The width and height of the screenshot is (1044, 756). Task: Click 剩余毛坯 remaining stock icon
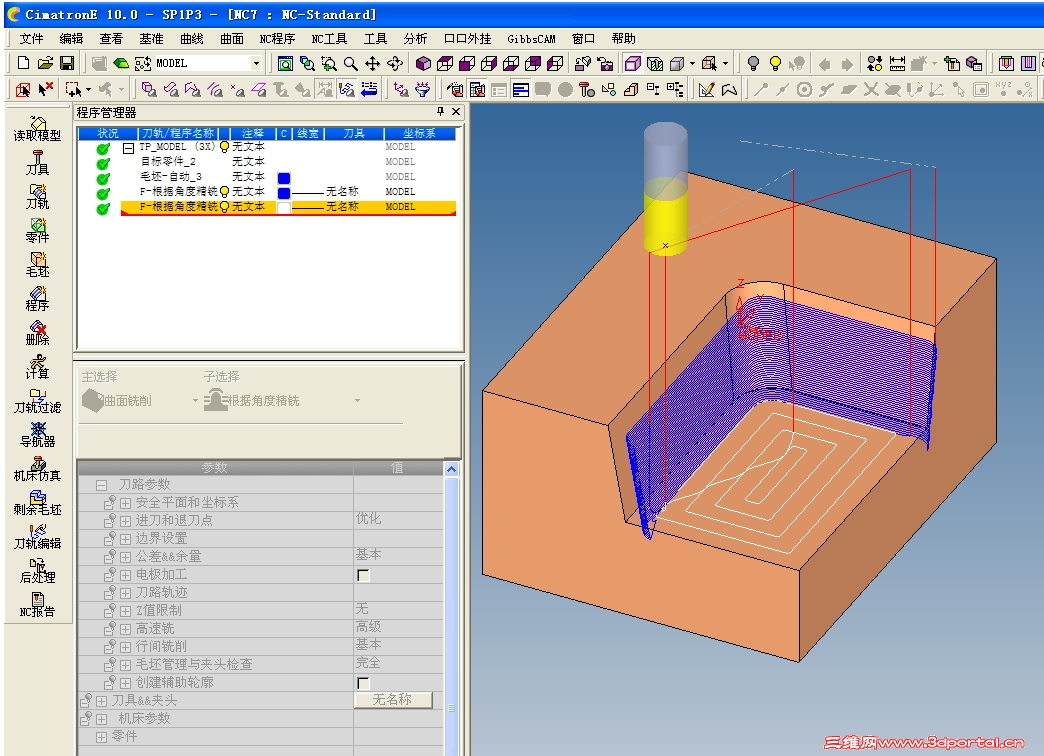coord(37,502)
